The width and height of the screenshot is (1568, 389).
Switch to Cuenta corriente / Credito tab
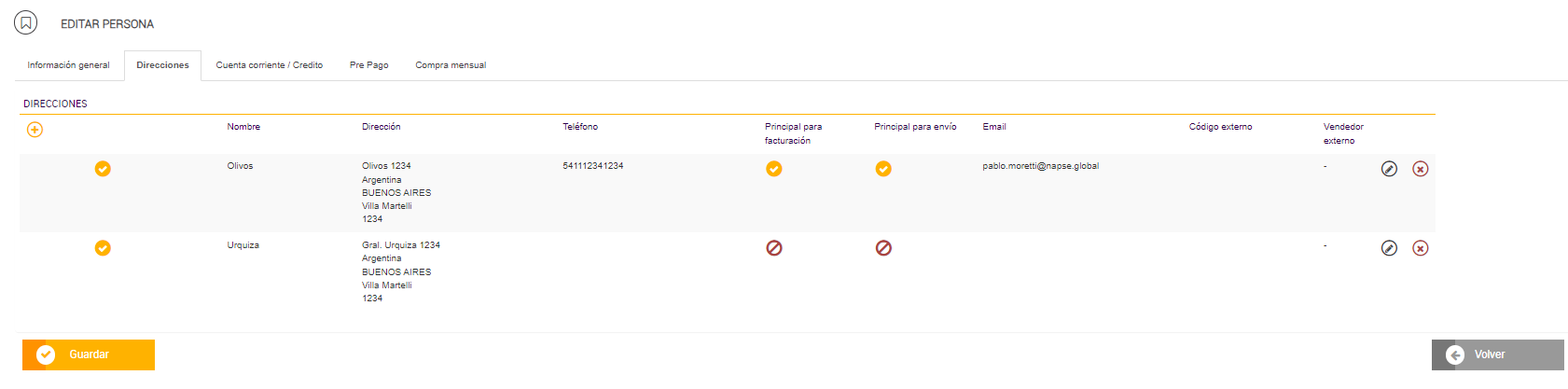coord(270,65)
